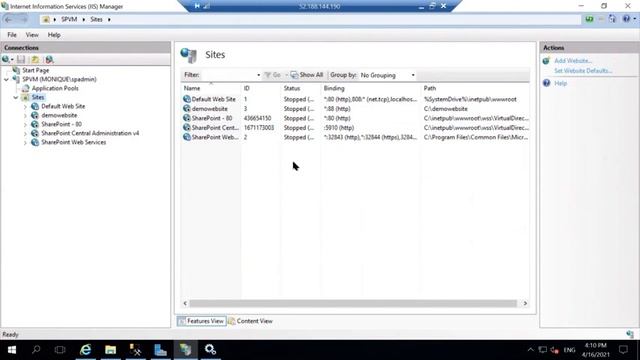Click the demowebsite row icon in Sites list

click(x=187, y=109)
